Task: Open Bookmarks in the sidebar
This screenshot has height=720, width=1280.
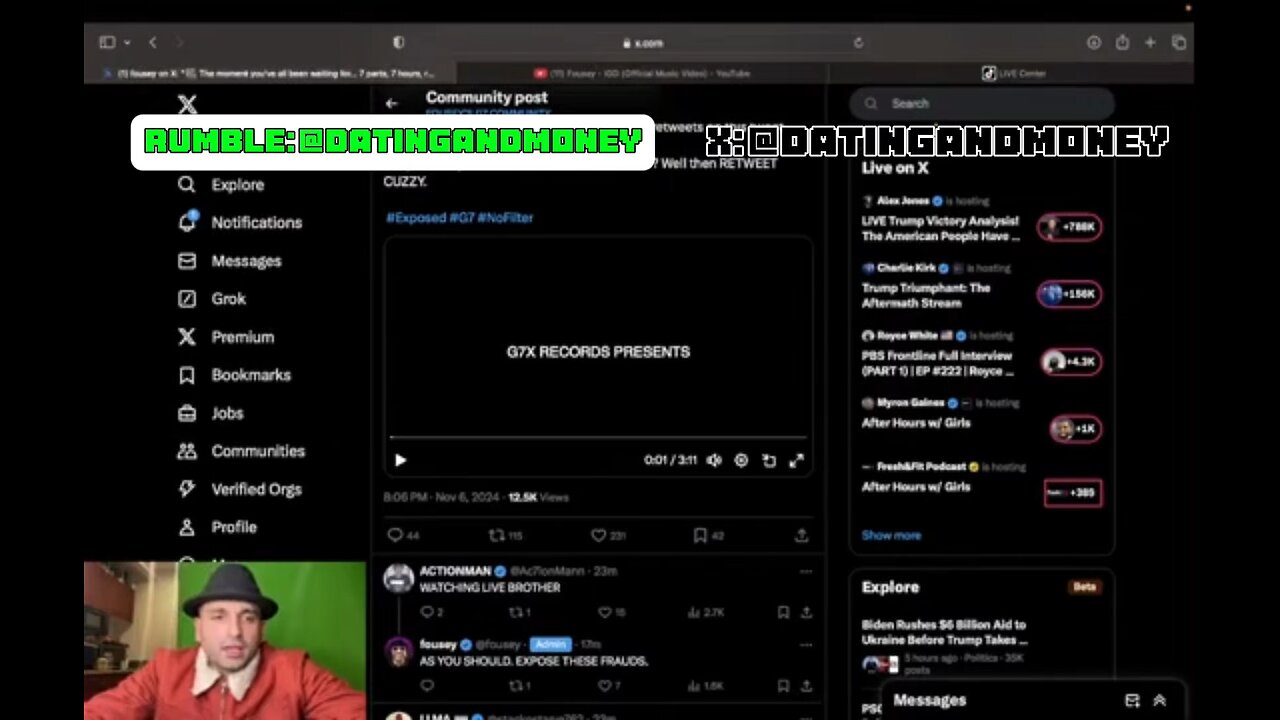Action: [x=234, y=375]
